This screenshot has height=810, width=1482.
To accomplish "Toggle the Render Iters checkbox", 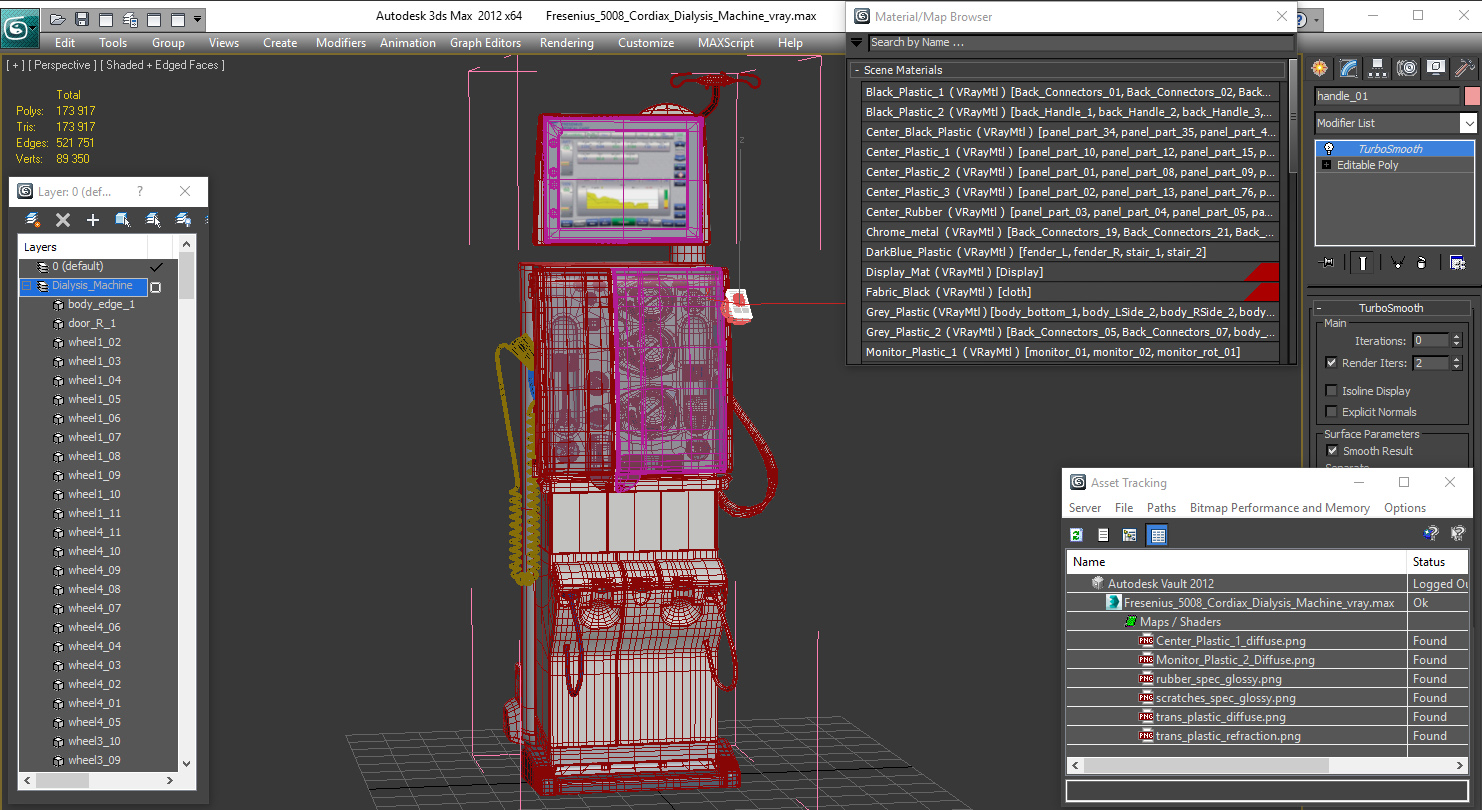I will coord(1331,363).
